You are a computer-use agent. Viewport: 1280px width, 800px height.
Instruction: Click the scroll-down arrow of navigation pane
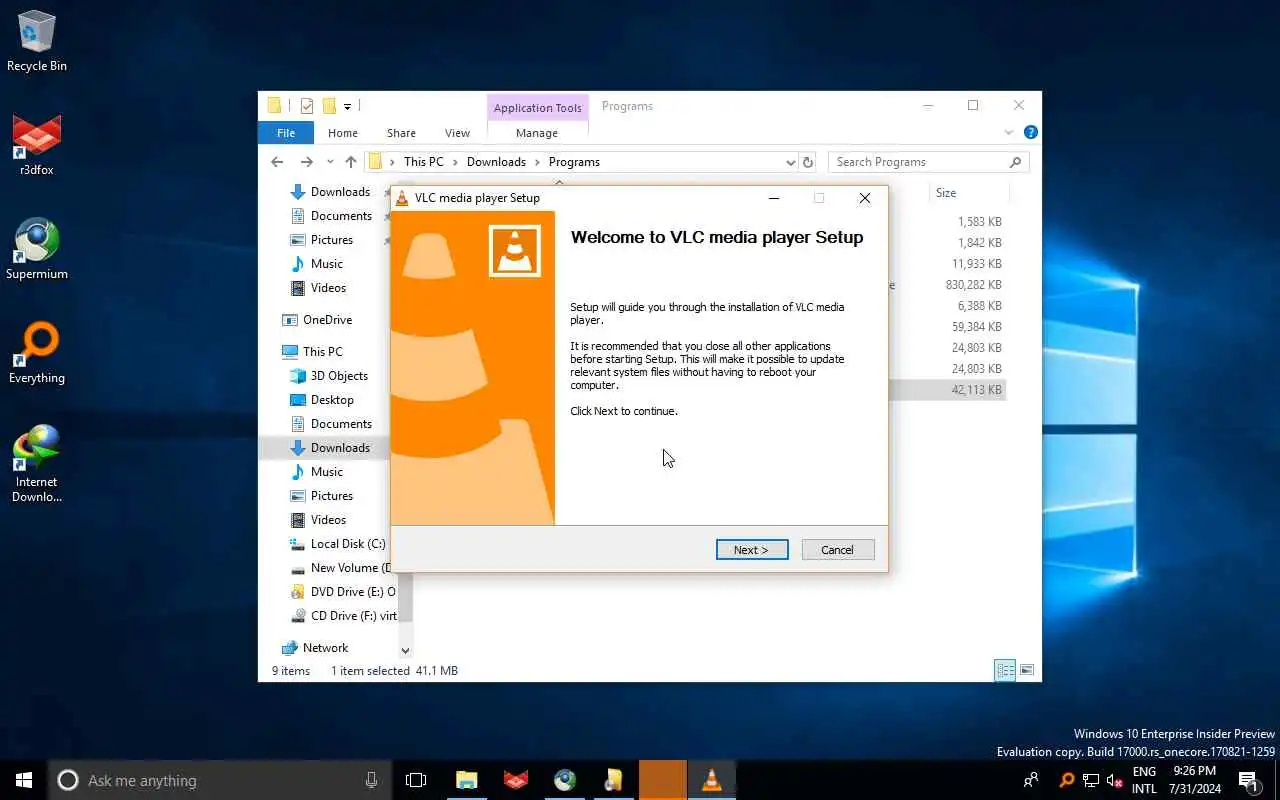pyautogui.click(x=405, y=651)
